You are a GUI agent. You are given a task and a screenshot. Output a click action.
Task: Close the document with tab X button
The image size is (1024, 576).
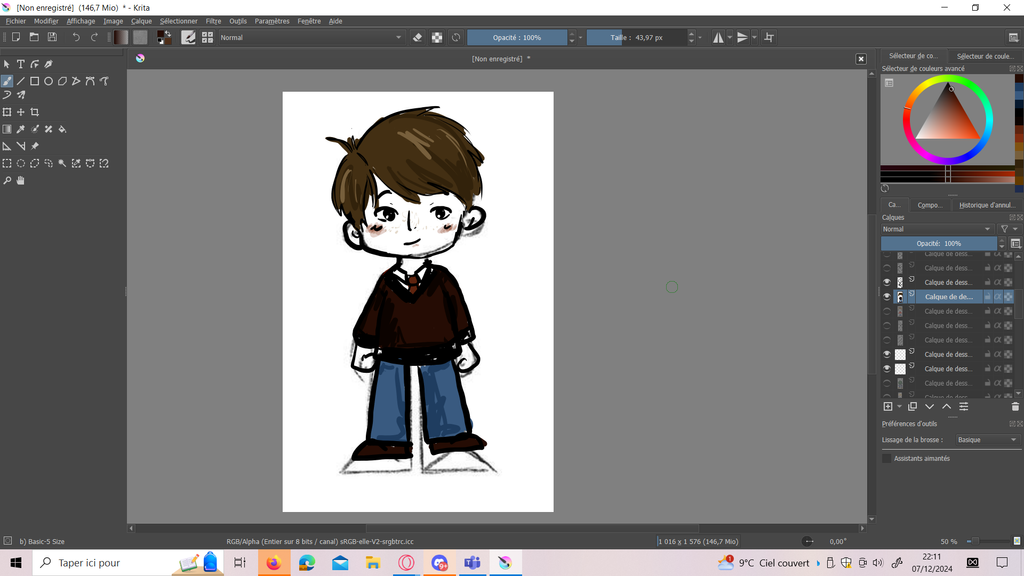(860, 59)
